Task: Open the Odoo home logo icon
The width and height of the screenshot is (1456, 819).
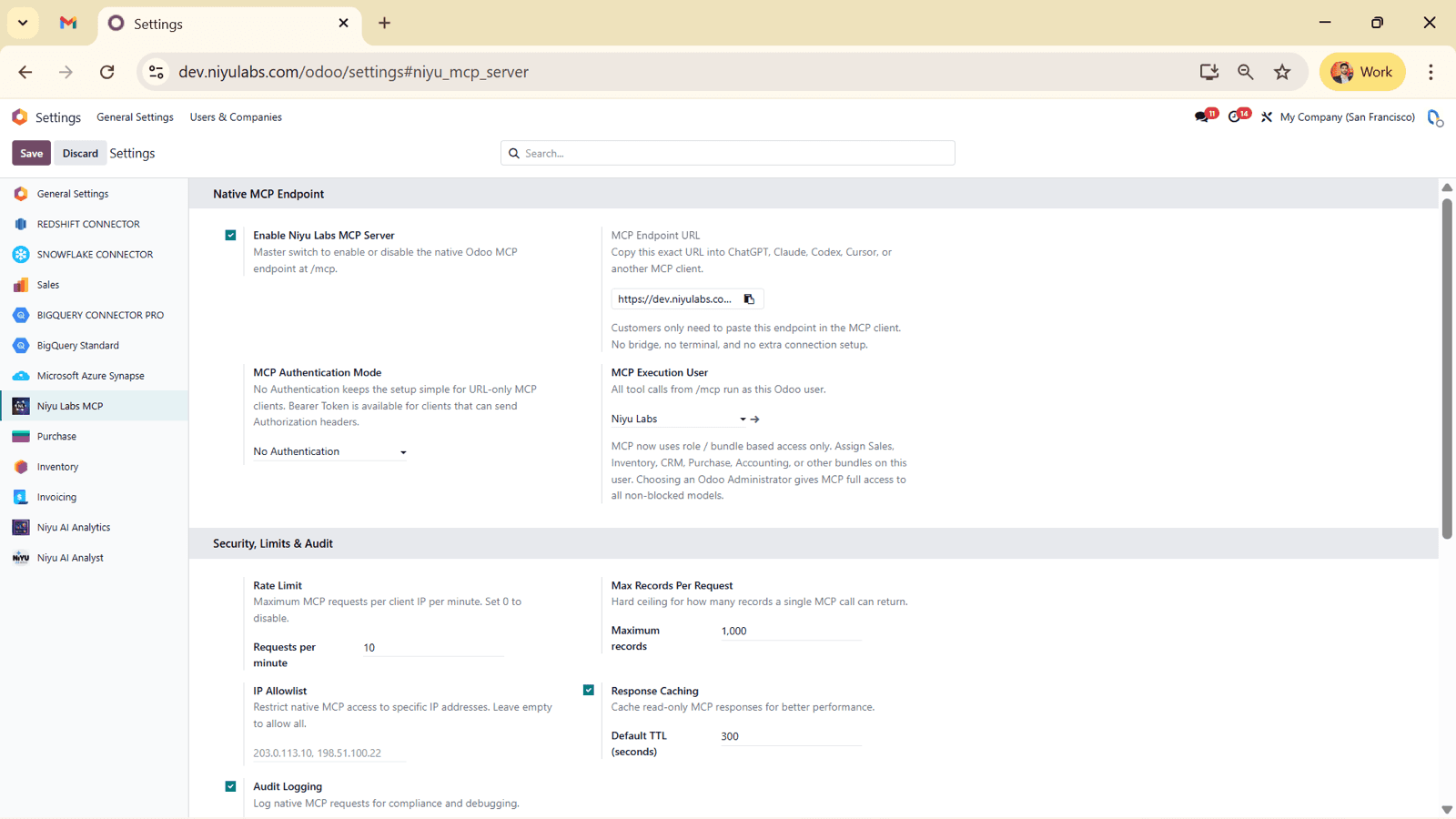Action: point(20,117)
